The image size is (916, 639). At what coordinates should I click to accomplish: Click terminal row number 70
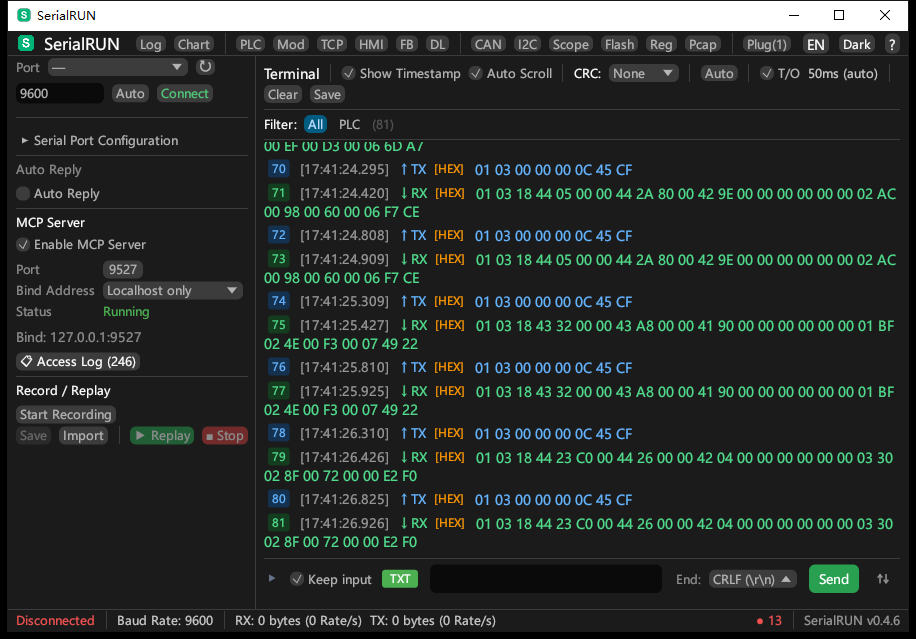pyautogui.click(x=279, y=169)
